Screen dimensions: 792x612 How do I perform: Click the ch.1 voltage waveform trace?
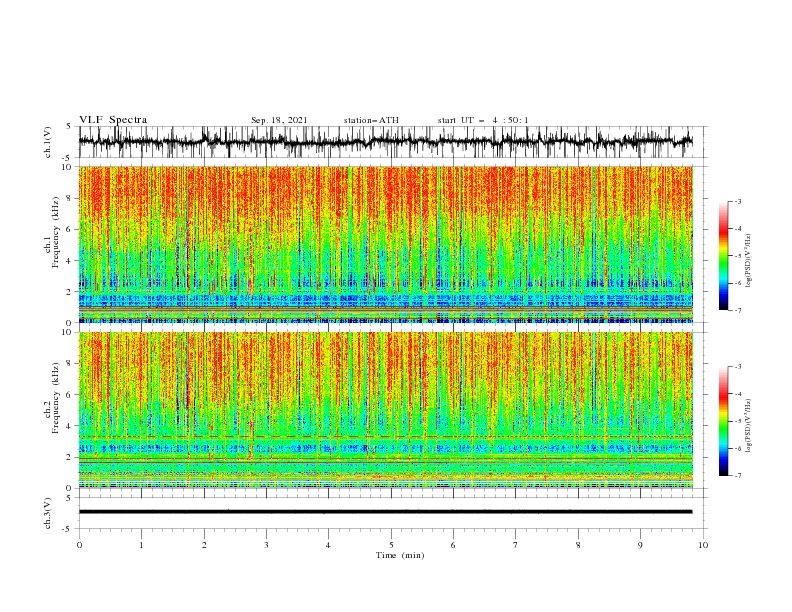tap(385, 142)
